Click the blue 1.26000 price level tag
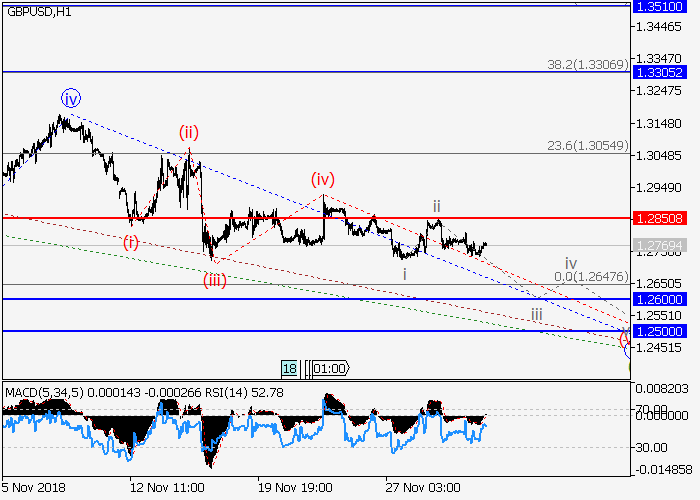This screenshot has height=500, width=700. tap(659, 299)
